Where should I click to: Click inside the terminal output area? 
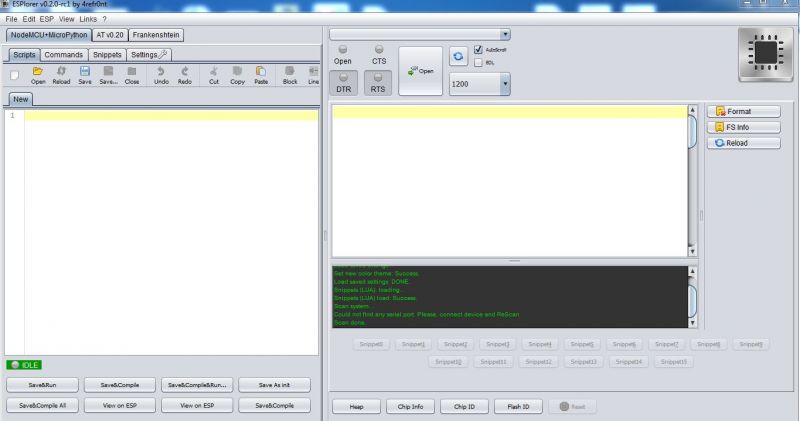[510, 181]
